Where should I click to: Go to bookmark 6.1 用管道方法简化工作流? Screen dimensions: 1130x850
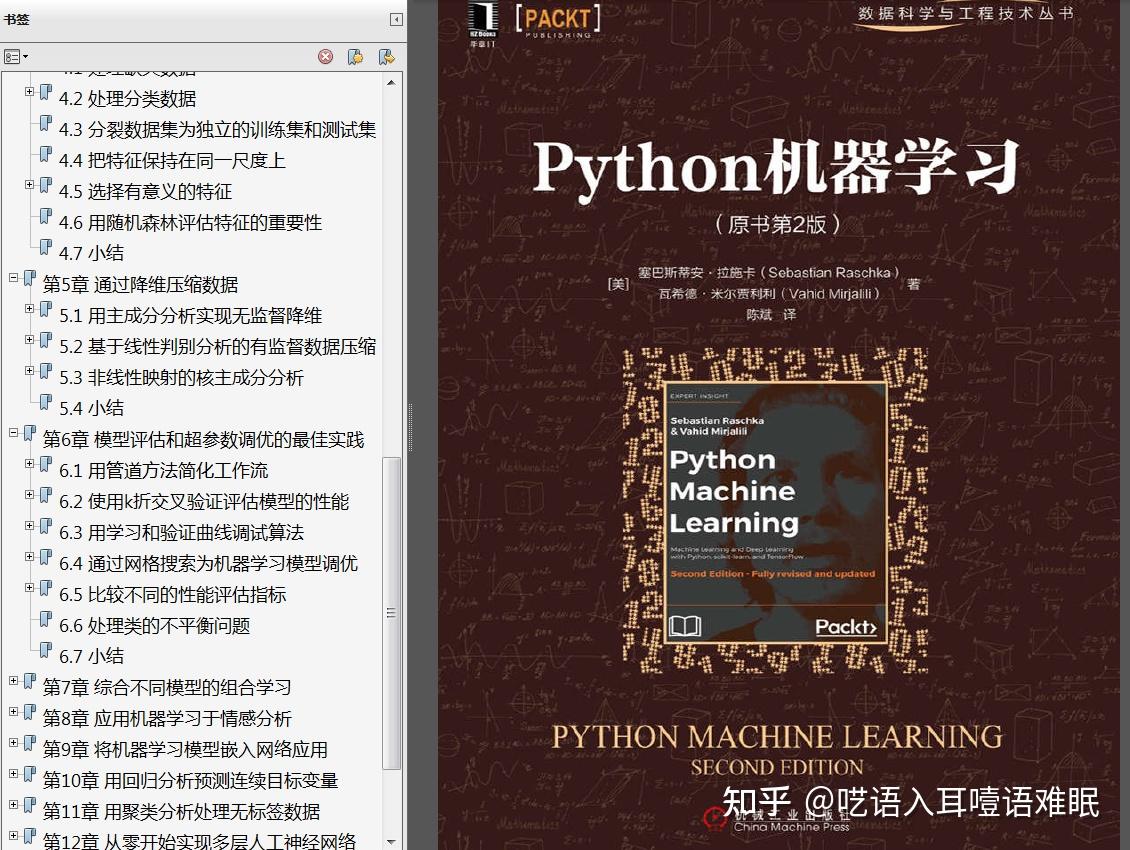[164, 471]
